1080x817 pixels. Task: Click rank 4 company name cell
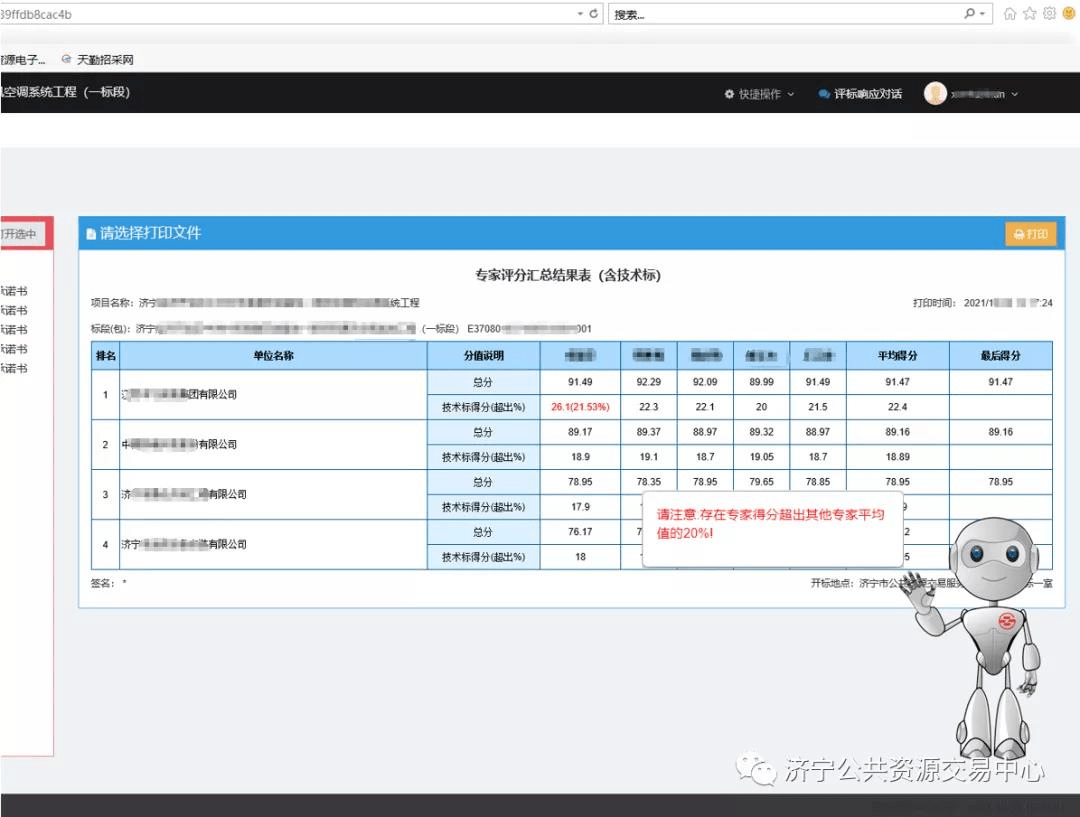273,544
